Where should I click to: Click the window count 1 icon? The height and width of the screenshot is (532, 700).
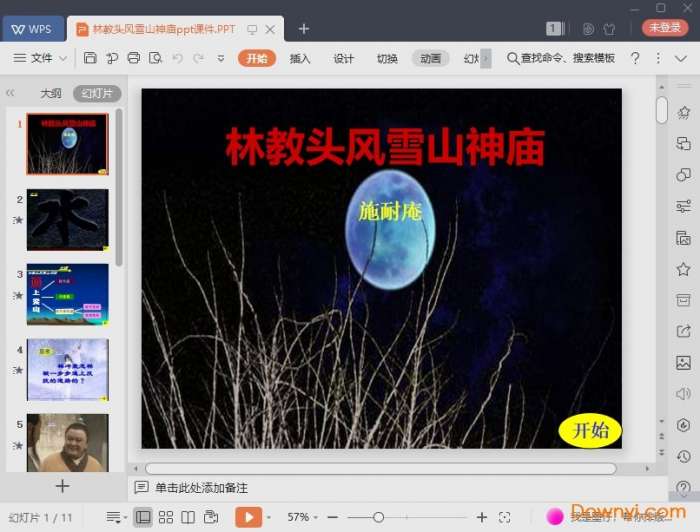[x=555, y=29]
